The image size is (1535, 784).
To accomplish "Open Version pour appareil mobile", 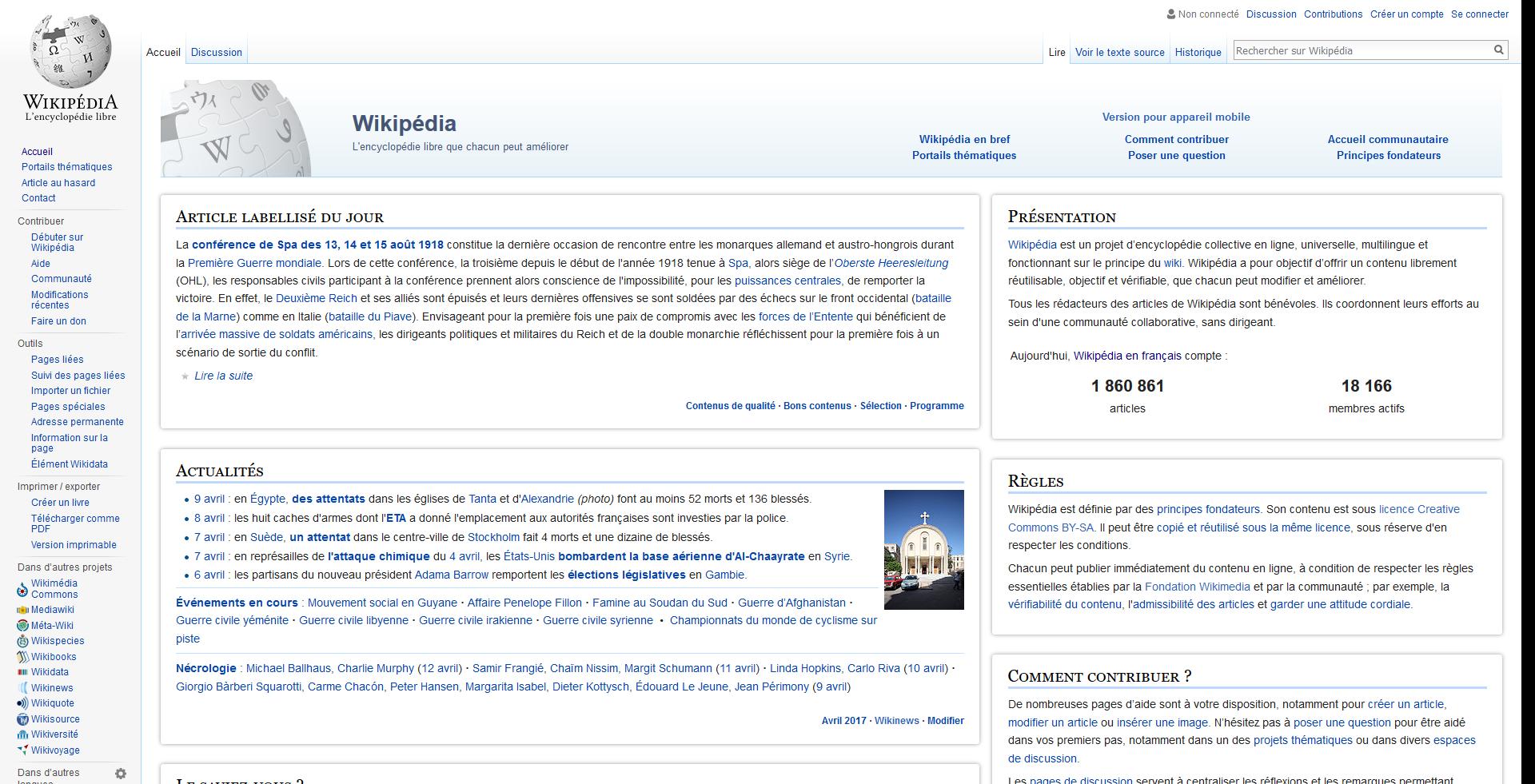I will (x=1176, y=117).
